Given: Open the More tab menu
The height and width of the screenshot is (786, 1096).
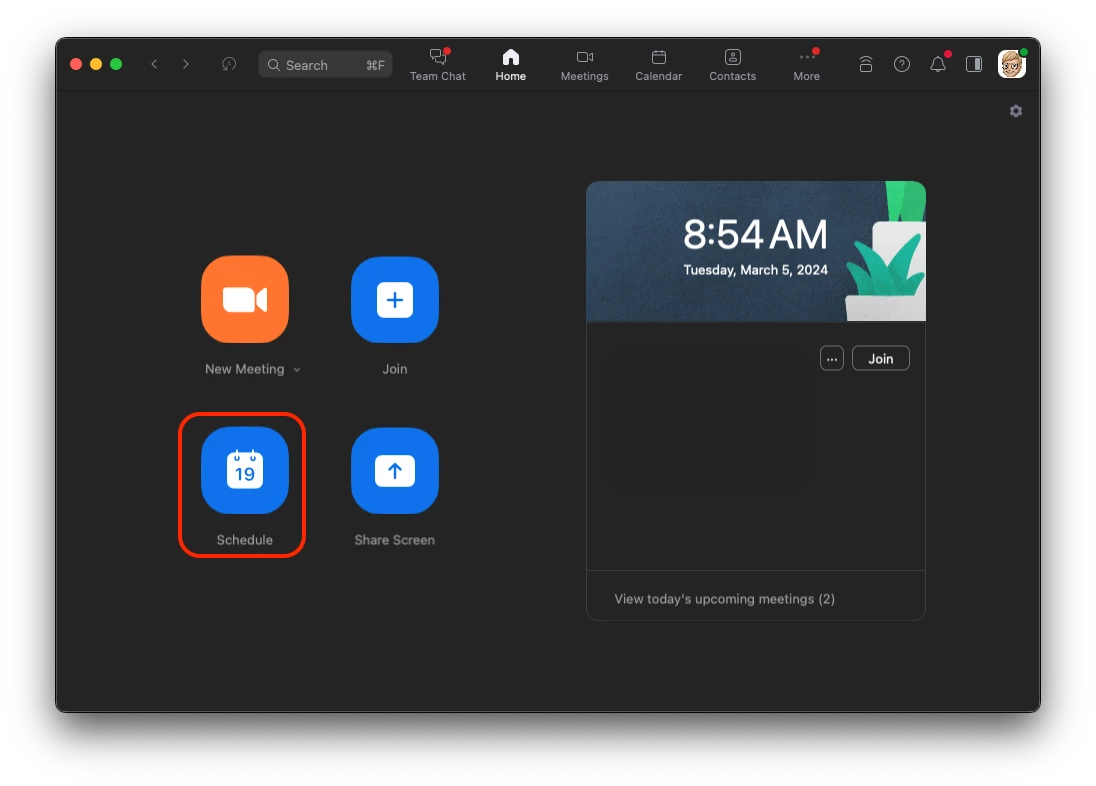Looking at the screenshot, I should (x=807, y=64).
